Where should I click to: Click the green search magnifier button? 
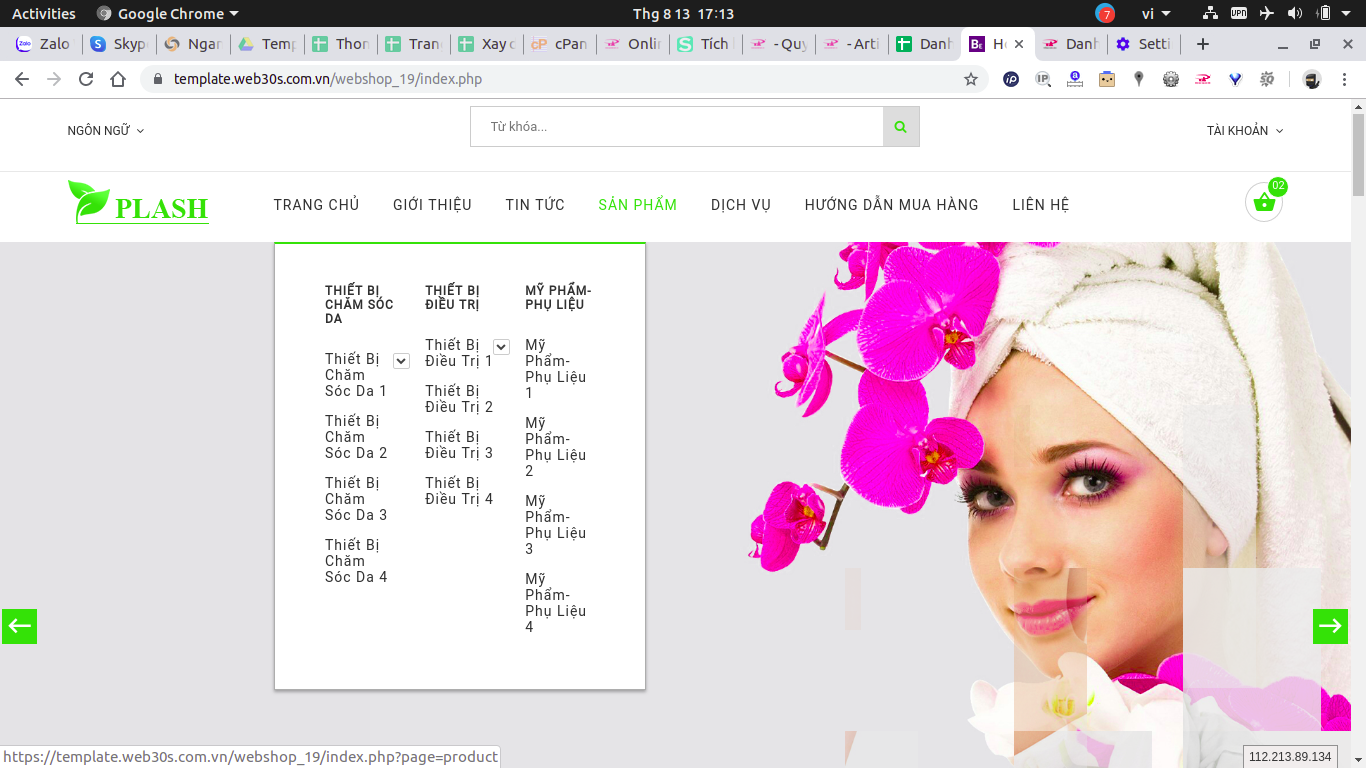click(901, 127)
